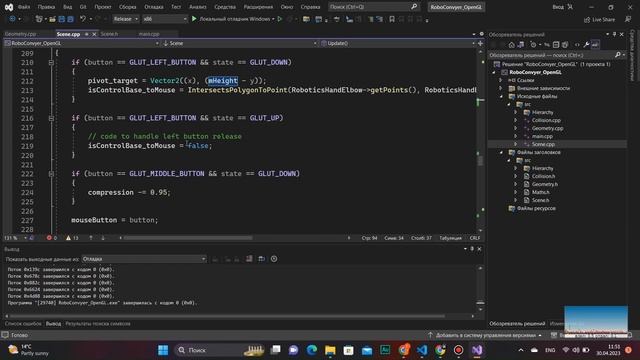Click the Visual Studio icon in the taskbar
Image resolution: width=640 pixels, height=360 pixels.
(477, 350)
